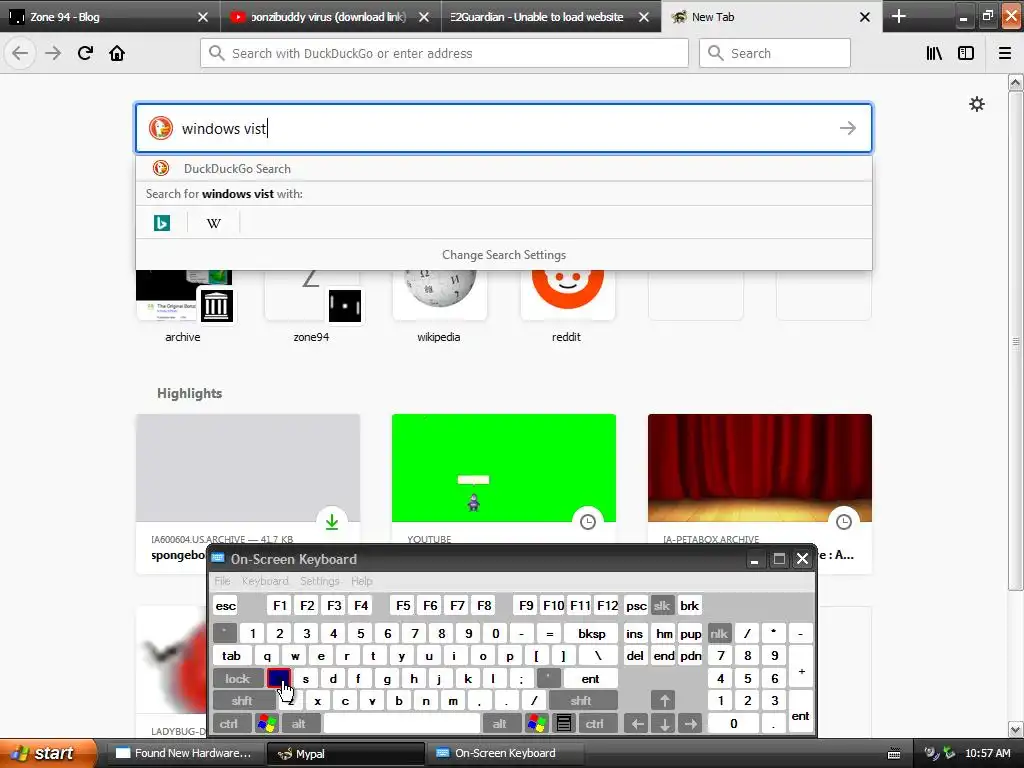
Task: Click Change Search Settings
Action: 504,255
